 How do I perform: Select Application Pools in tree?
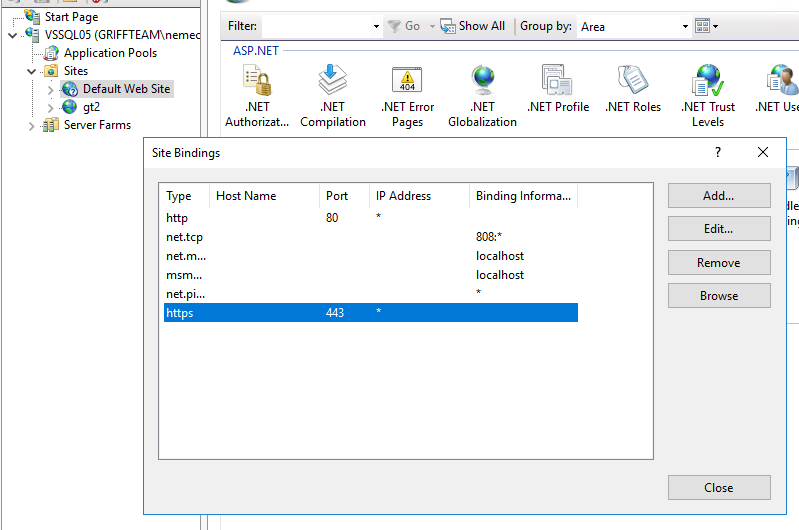(110, 53)
